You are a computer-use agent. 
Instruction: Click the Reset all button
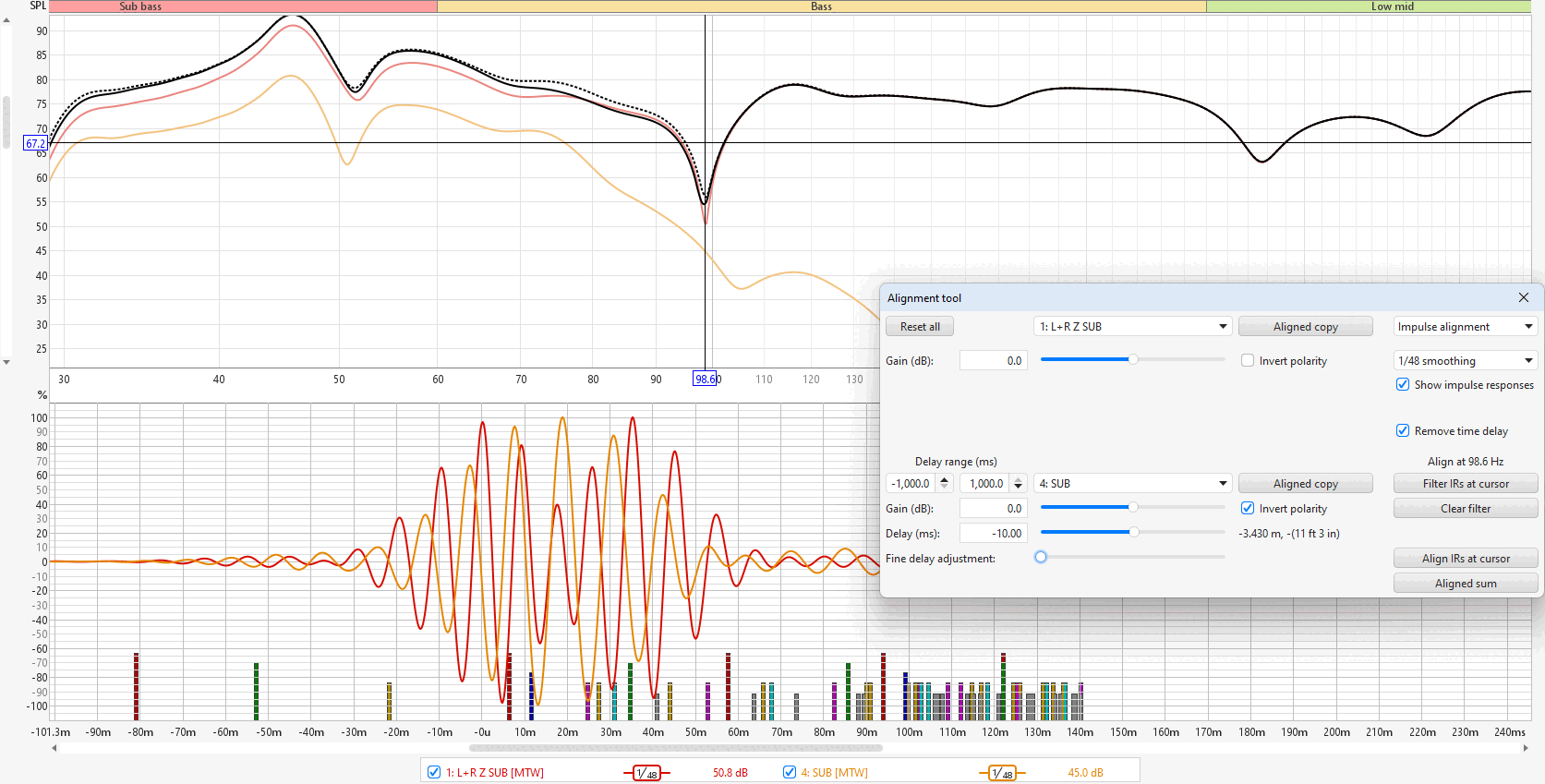click(x=920, y=327)
